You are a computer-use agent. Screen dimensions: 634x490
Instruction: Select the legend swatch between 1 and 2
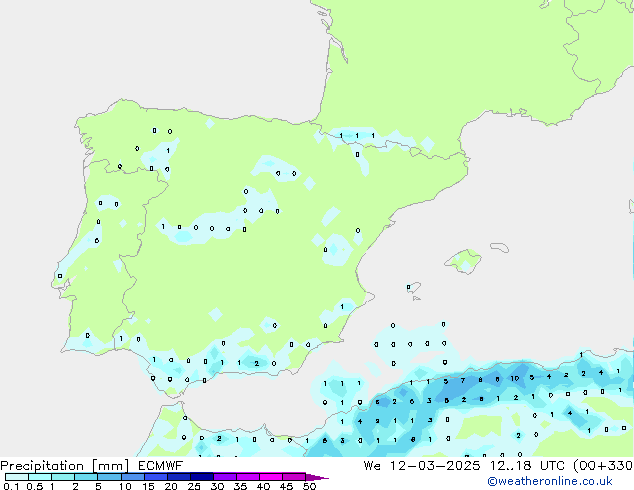pyautogui.click(x=63, y=477)
